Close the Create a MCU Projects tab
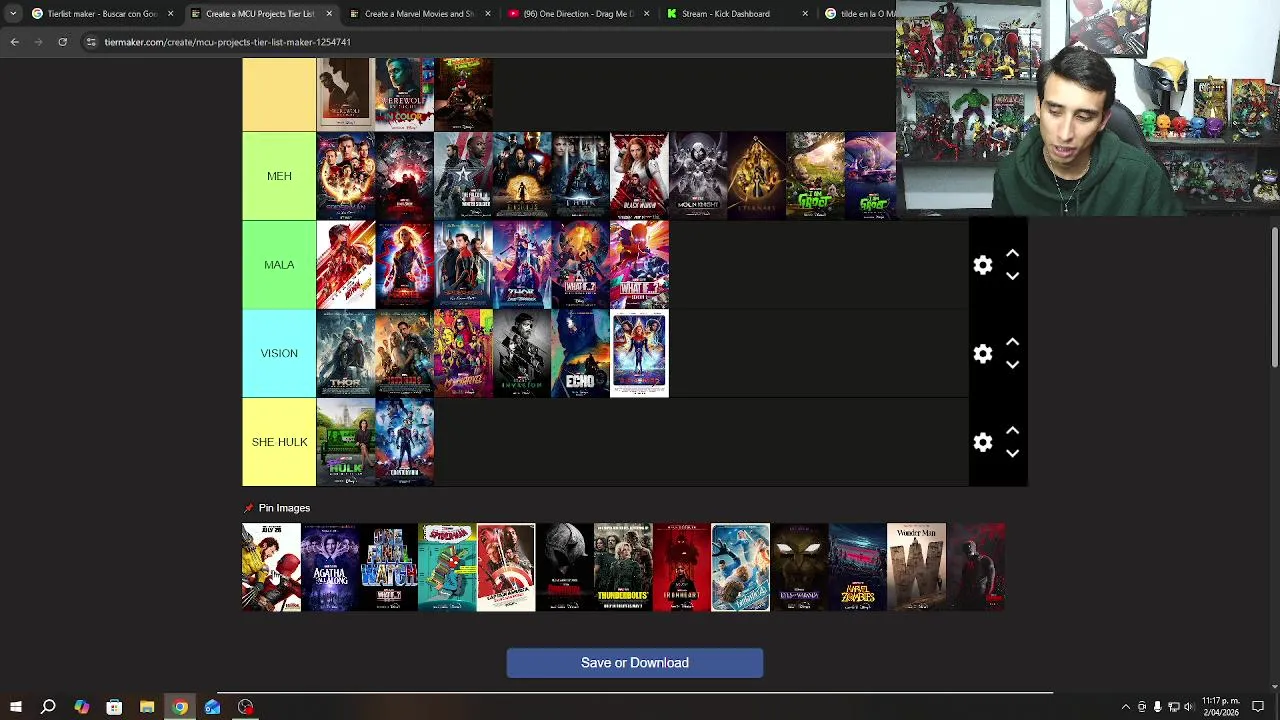 [x=329, y=14]
